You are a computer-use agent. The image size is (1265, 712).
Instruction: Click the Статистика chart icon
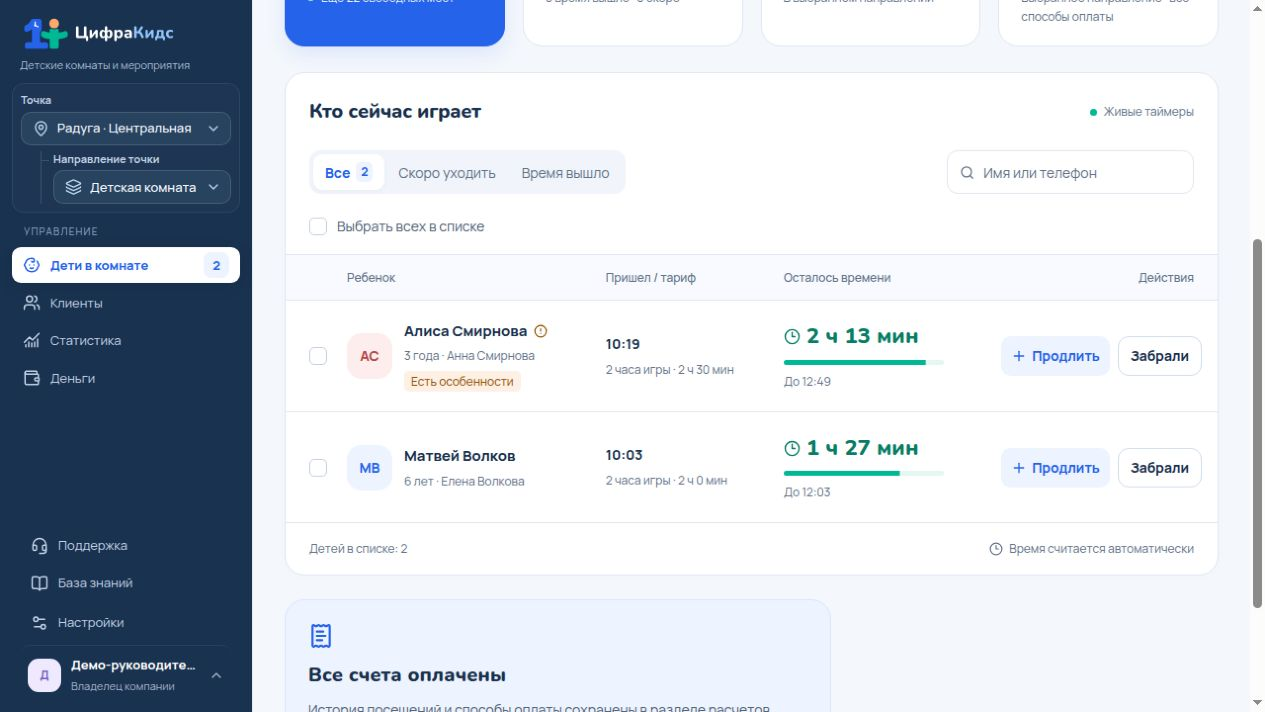31,341
